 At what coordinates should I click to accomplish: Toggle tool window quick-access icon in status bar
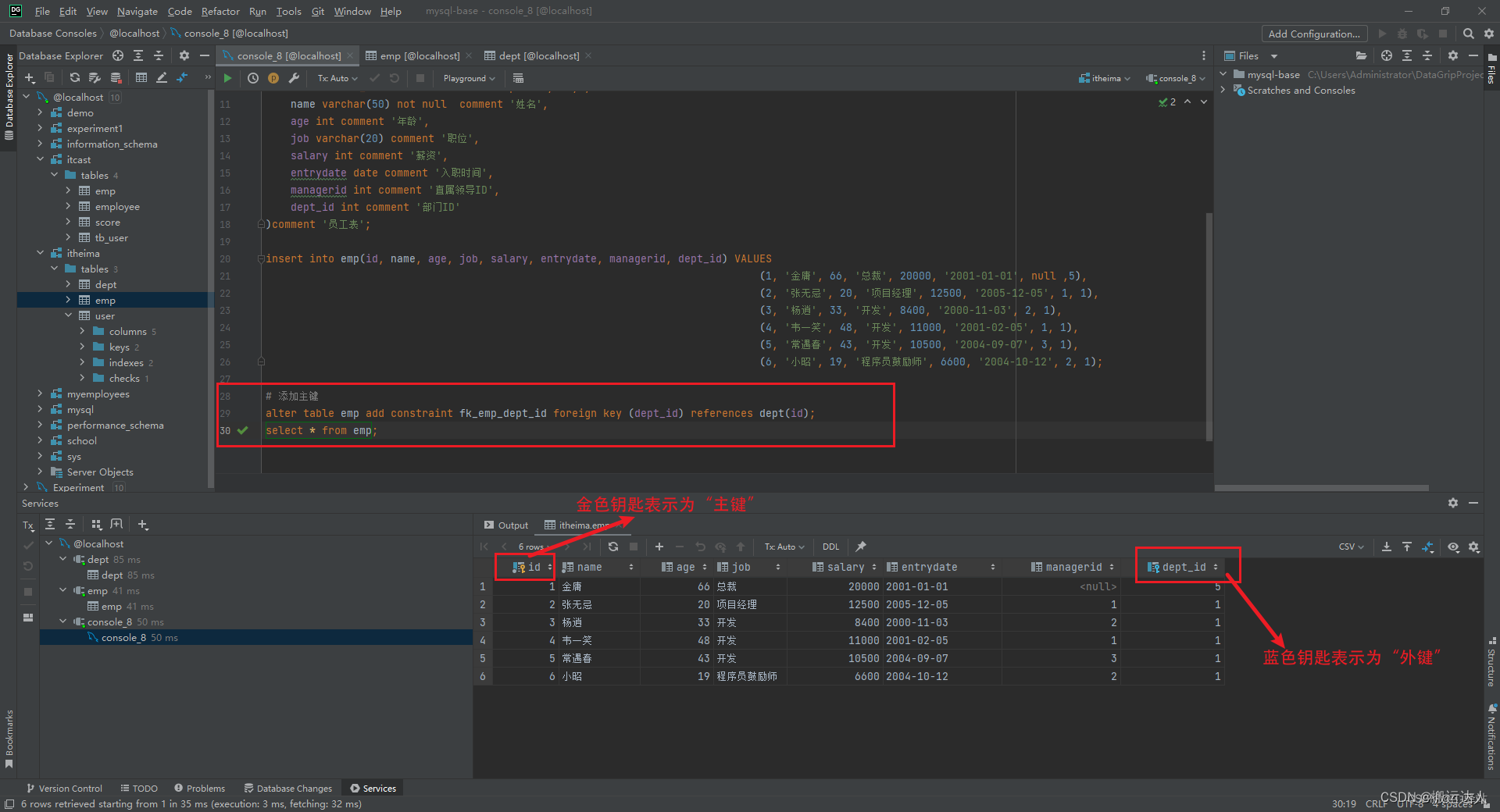[x=9, y=804]
